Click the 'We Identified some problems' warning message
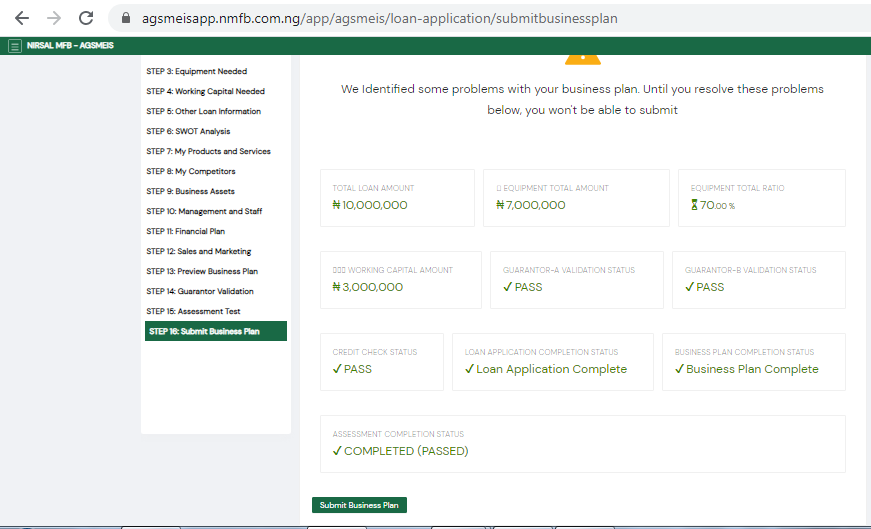871x529 pixels. pyautogui.click(x=582, y=99)
